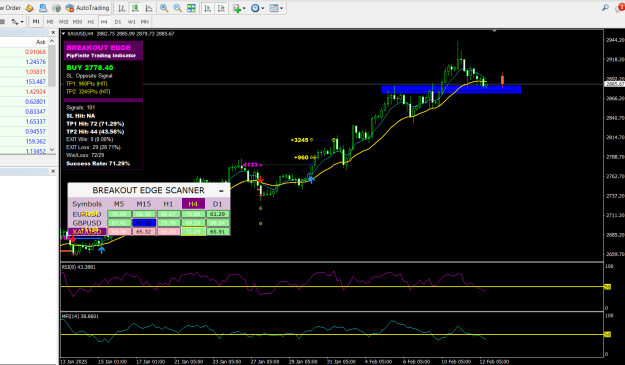The image size is (625, 365).
Task: Close the lower left Navigator panel
Action: (53, 171)
